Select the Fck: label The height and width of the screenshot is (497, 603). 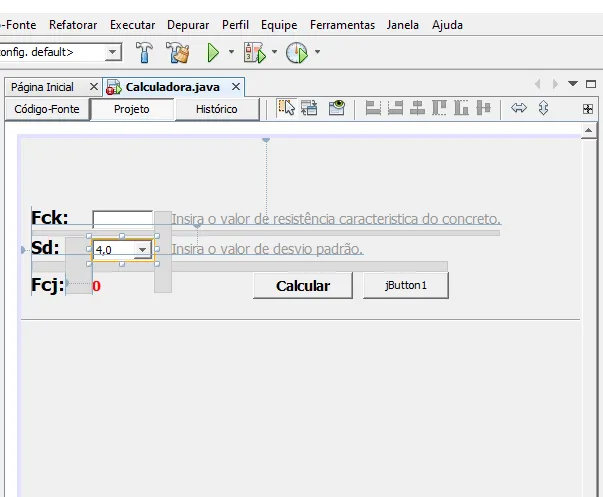[x=50, y=218]
